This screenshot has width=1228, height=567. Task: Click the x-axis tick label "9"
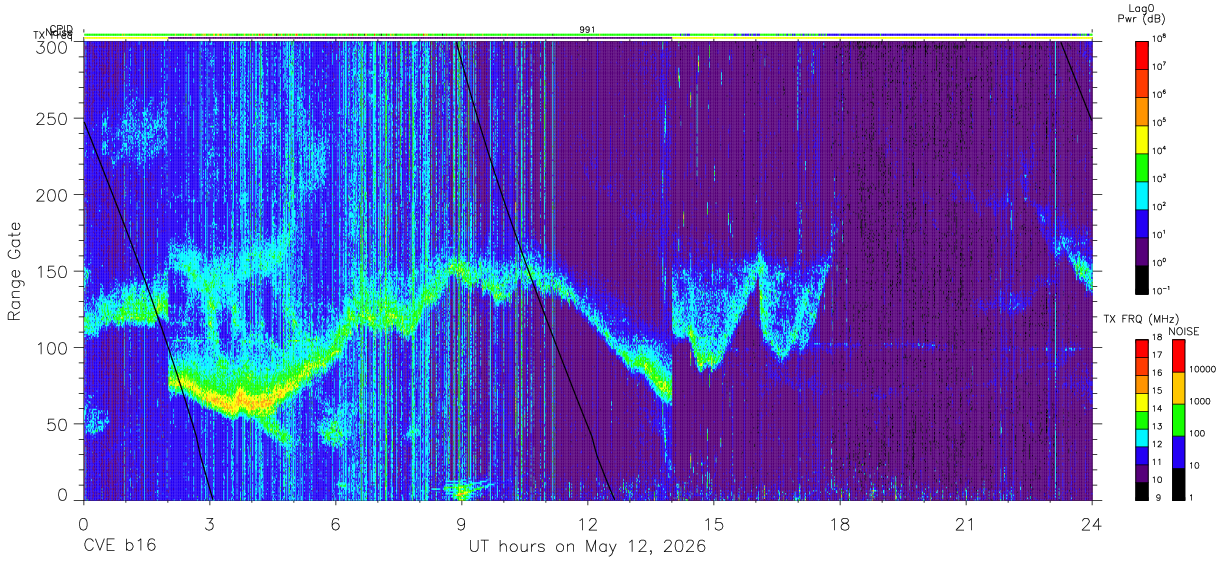coord(461,524)
